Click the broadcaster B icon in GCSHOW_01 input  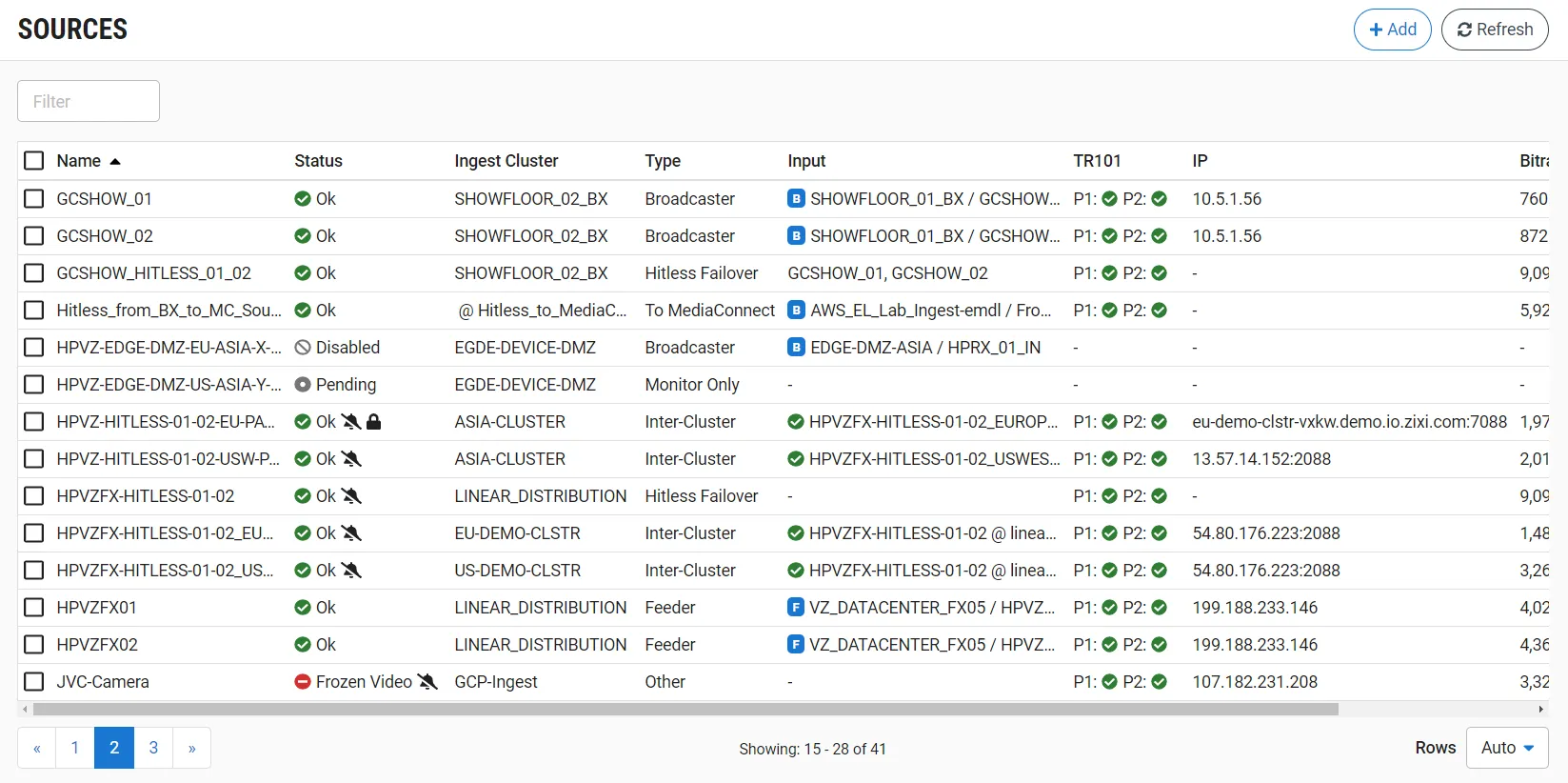[797, 198]
